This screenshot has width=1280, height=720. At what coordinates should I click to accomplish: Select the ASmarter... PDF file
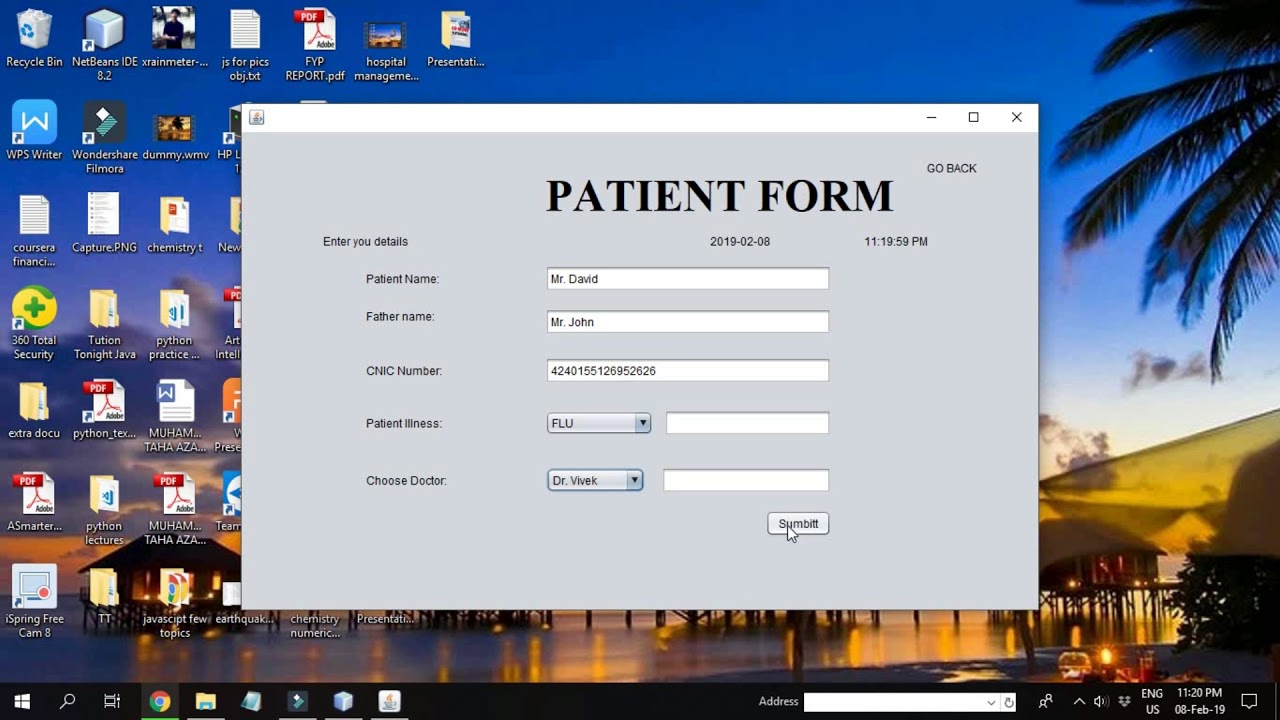point(34,503)
